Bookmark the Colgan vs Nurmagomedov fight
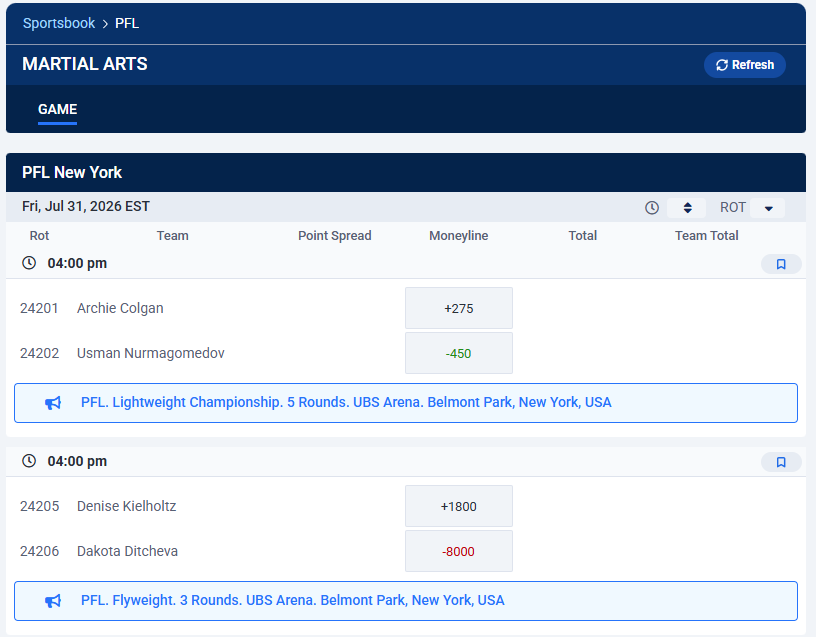Screen dimensions: 816x637 coord(781,264)
